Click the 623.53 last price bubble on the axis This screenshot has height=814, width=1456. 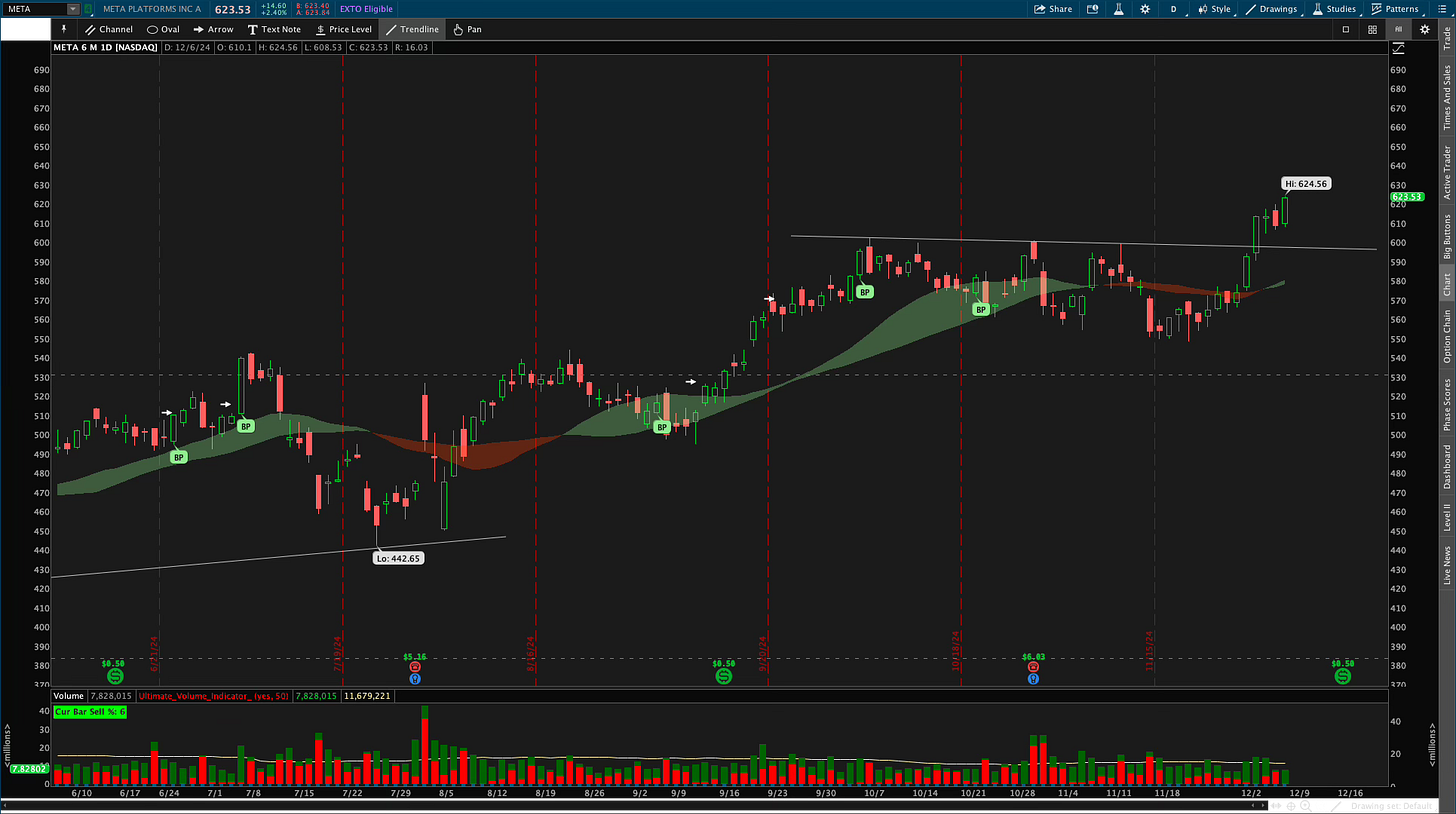pyautogui.click(x=1407, y=197)
